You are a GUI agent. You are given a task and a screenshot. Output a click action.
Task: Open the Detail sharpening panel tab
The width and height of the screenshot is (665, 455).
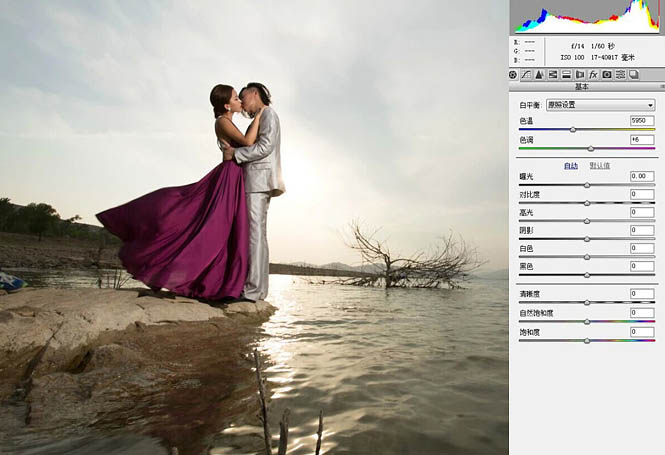tap(539, 75)
